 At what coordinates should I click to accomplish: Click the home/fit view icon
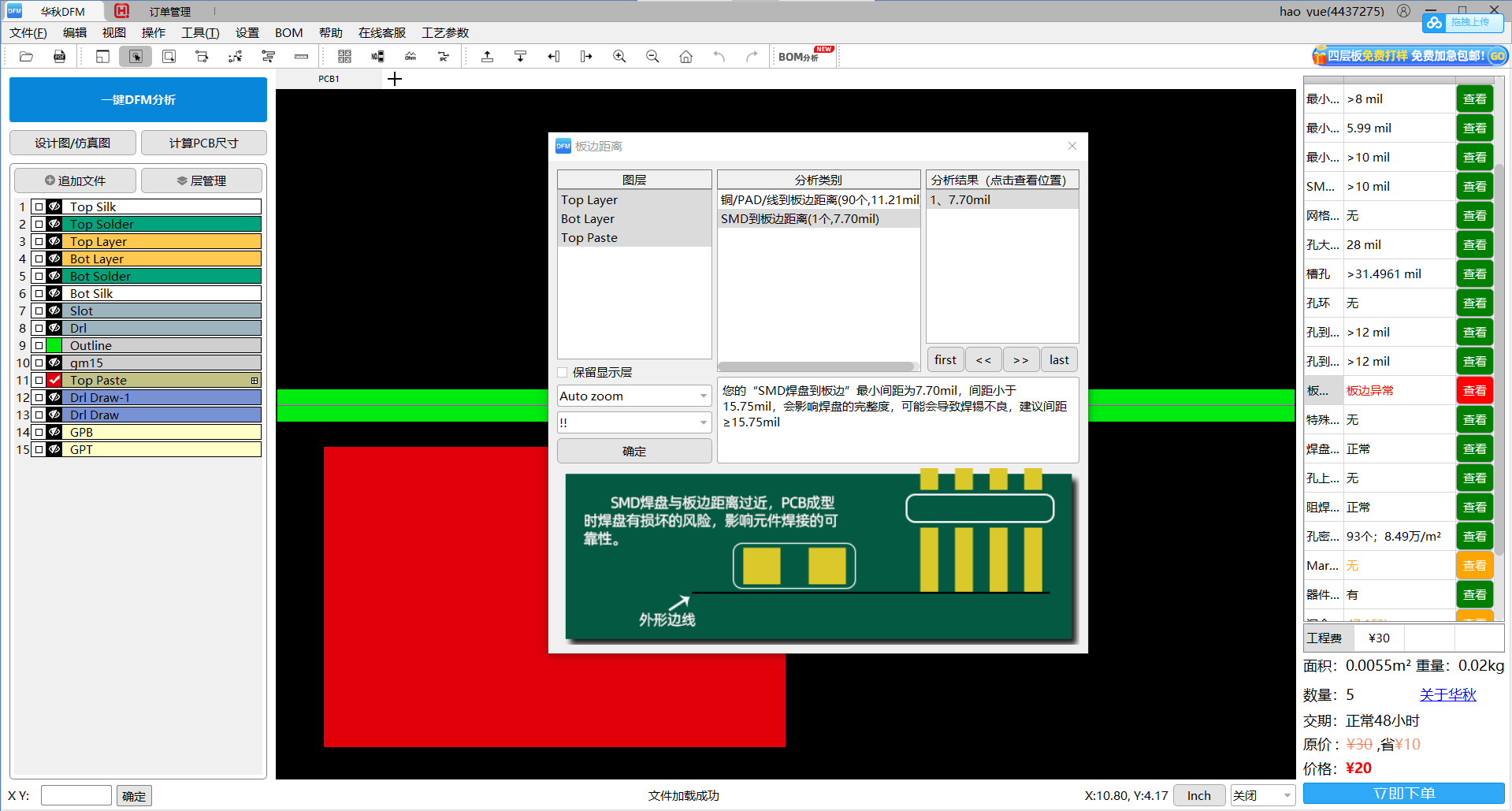[685, 56]
